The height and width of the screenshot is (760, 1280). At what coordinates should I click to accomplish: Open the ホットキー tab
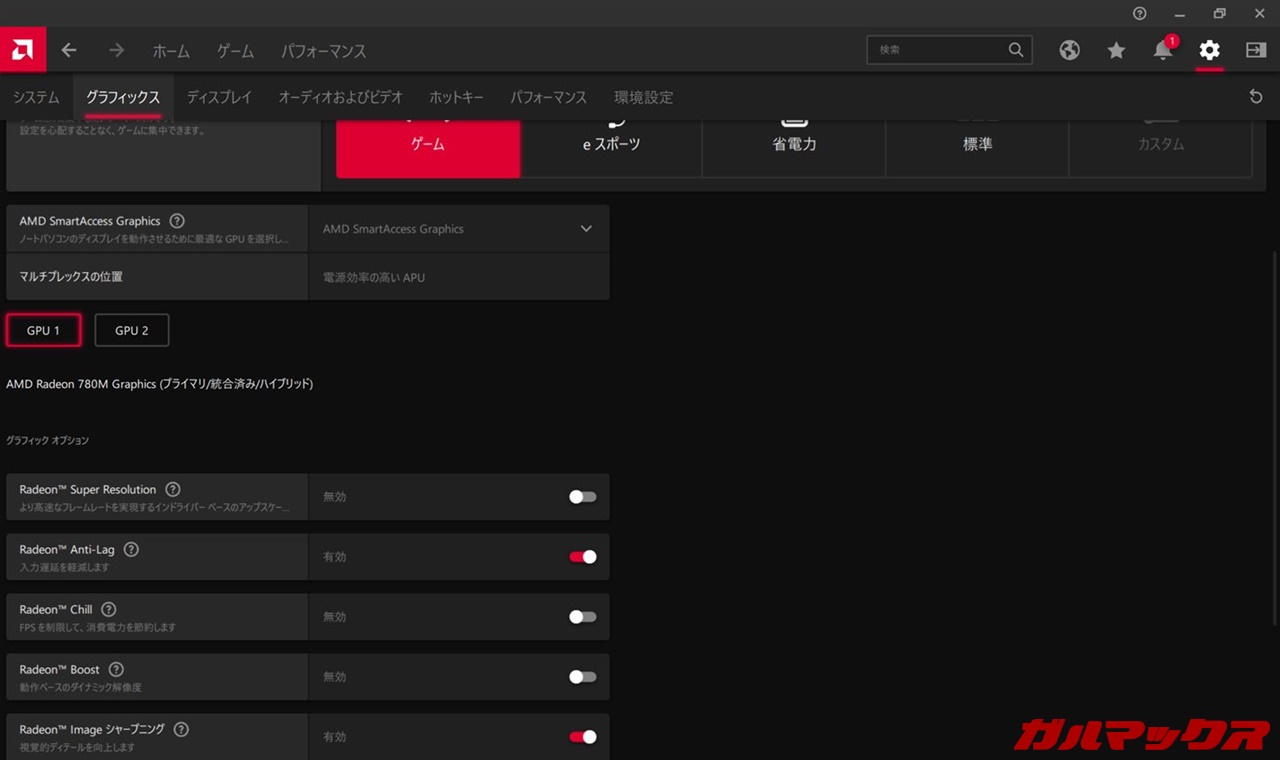pyautogui.click(x=456, y=97)
